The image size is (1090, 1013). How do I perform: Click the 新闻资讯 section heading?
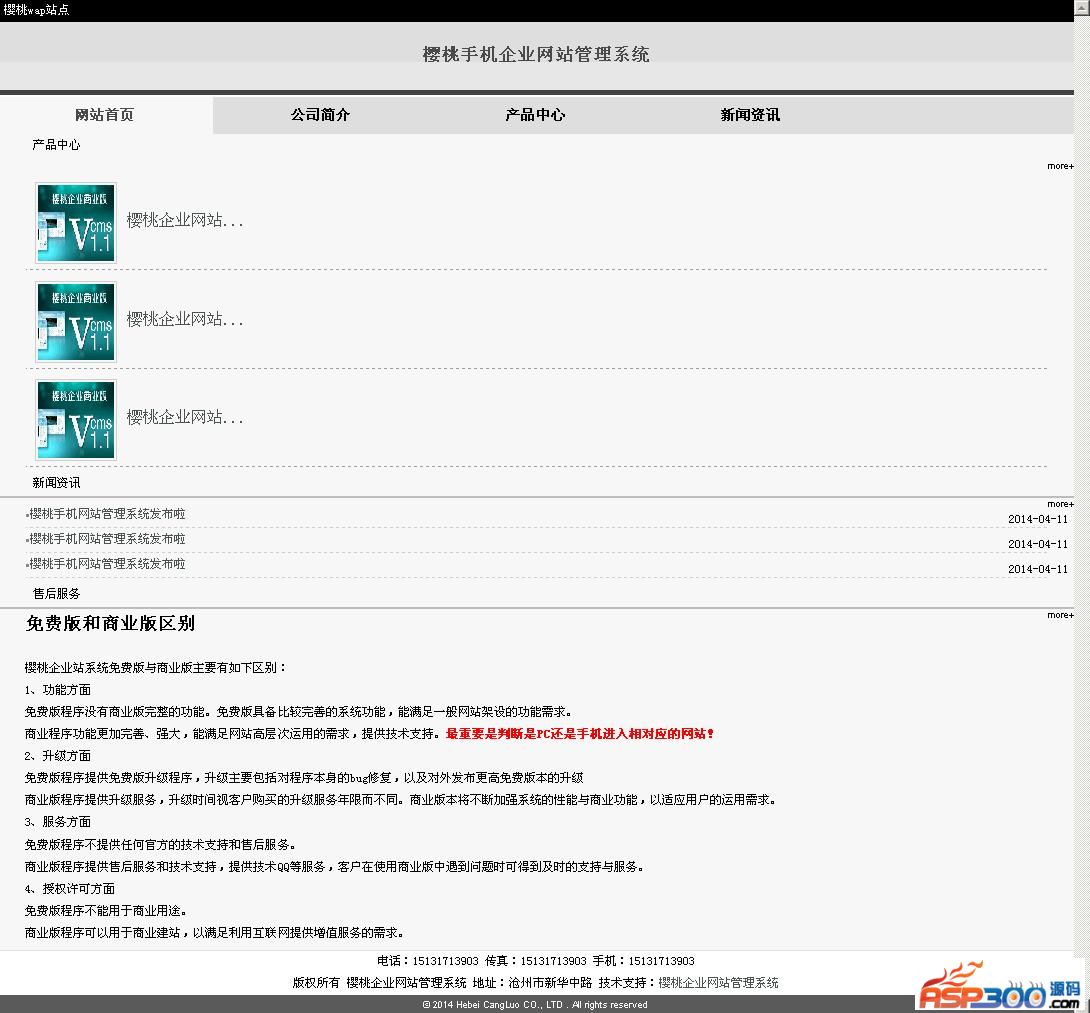coord(56,483)
